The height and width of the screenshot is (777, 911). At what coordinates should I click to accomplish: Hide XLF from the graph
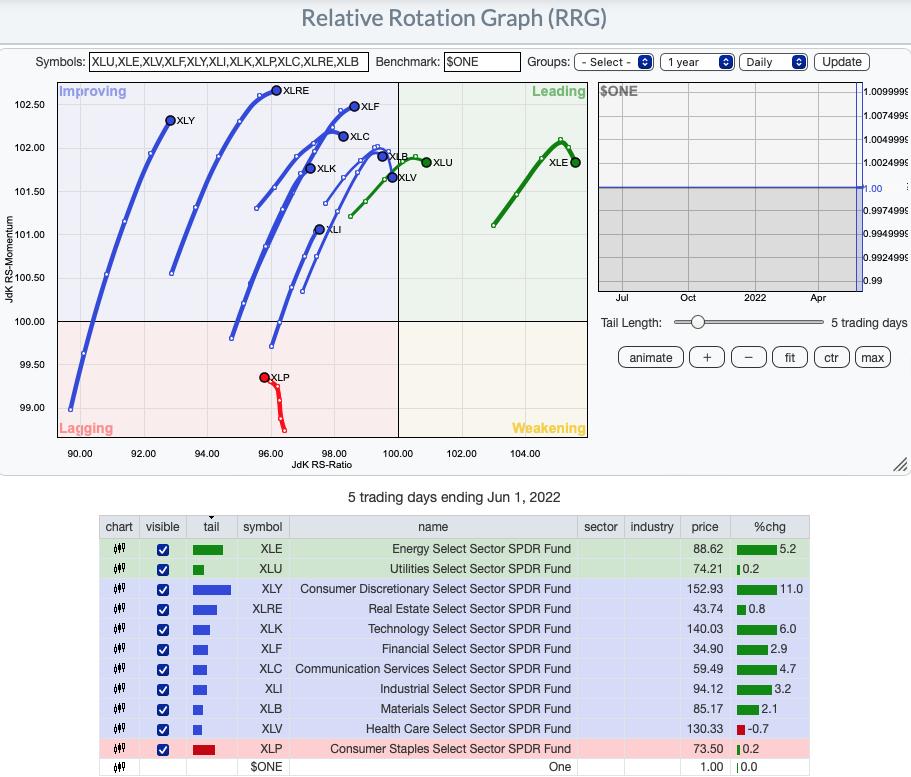point(163,650)
